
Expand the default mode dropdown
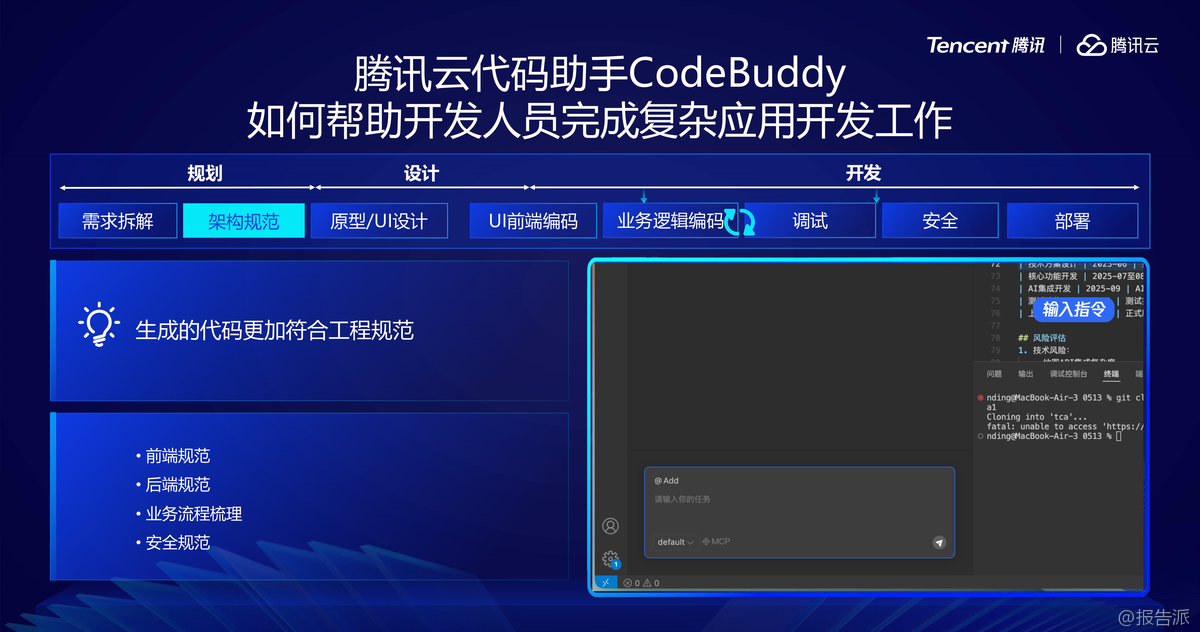[x=675, y=542]
